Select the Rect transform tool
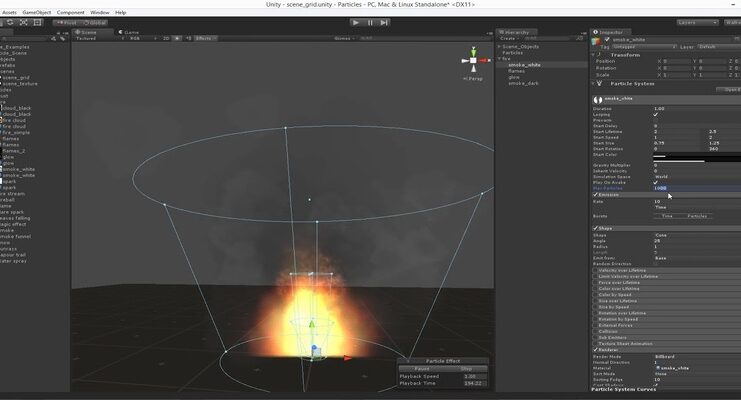The width and height of the screenshot is (741, 400). pos(37,22)
